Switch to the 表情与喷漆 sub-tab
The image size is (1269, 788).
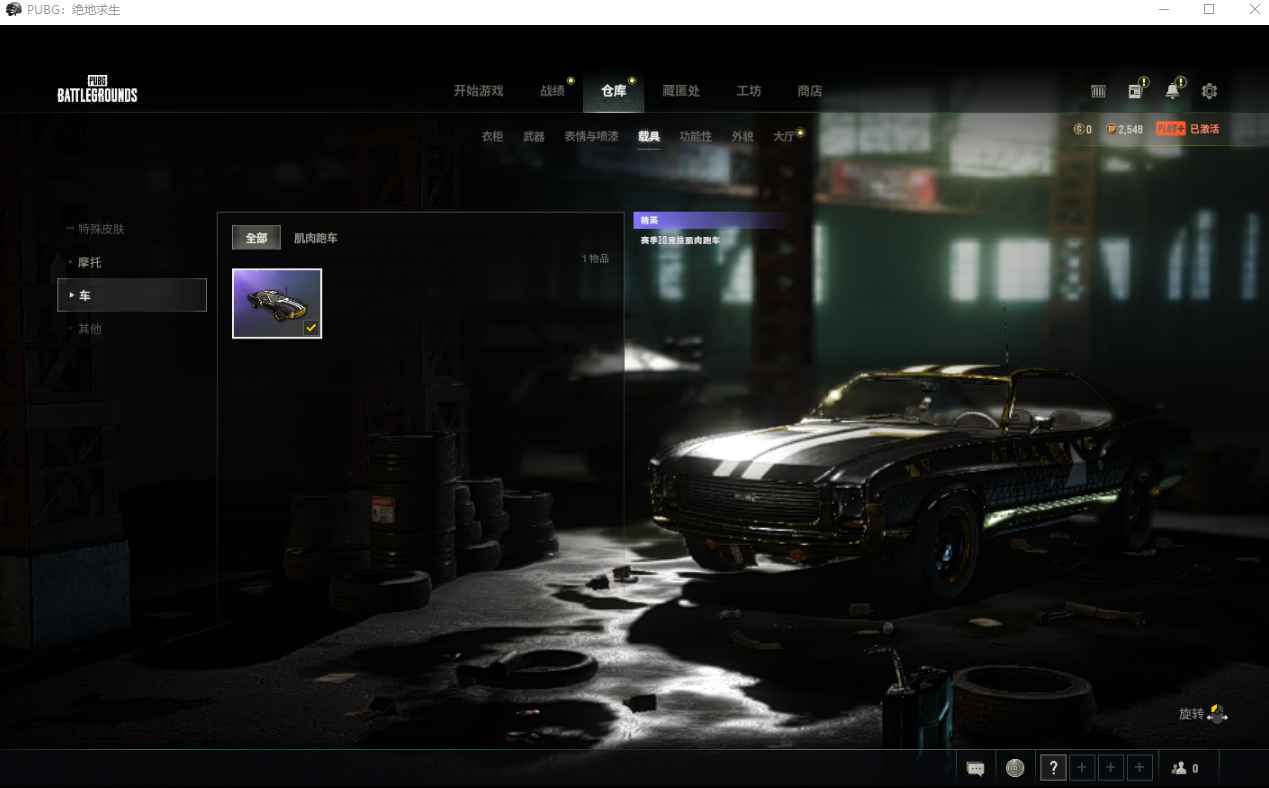pyautogui.click(x=591, y=136)
